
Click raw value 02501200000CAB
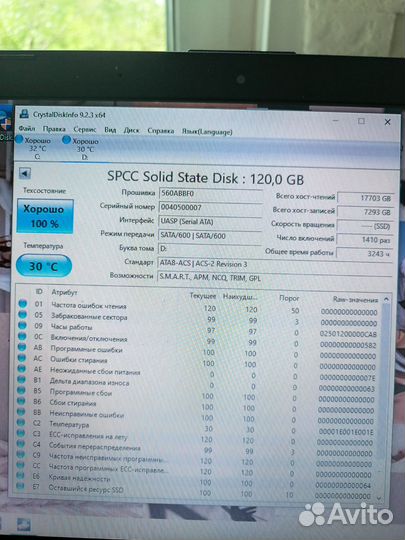point(348,334)
